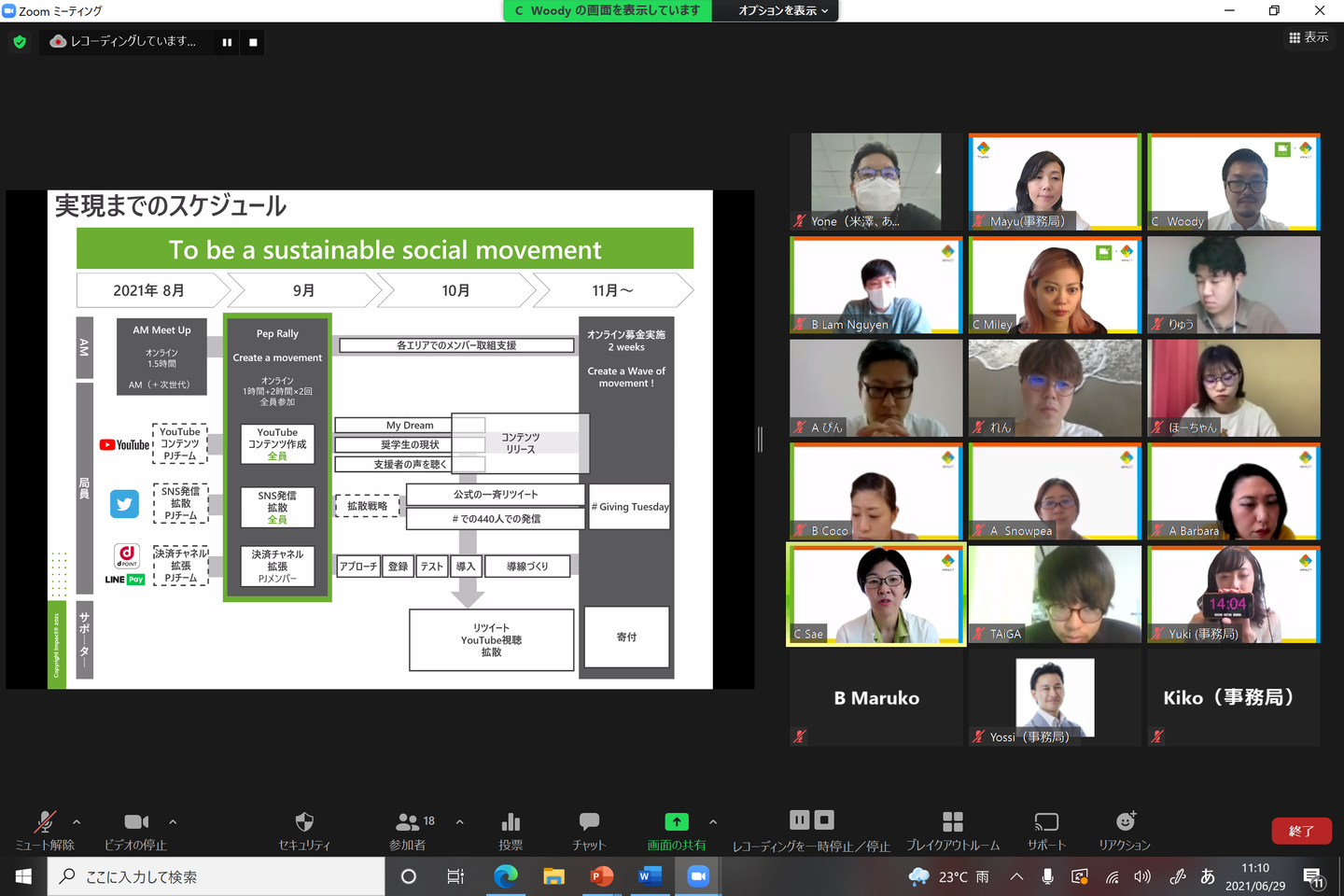Select the りゅう video tile
Image resolution: width=1344 pixels, height=896 pixels.
coord(1234,285)
